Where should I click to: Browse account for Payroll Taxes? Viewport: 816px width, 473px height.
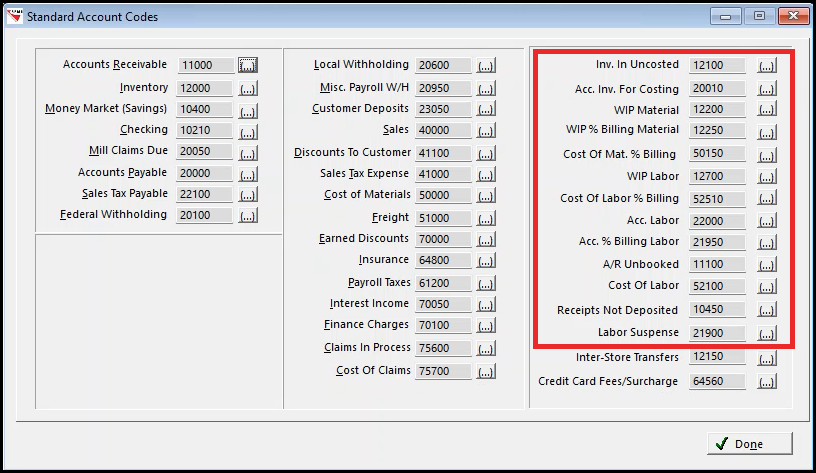coord(486,284)
